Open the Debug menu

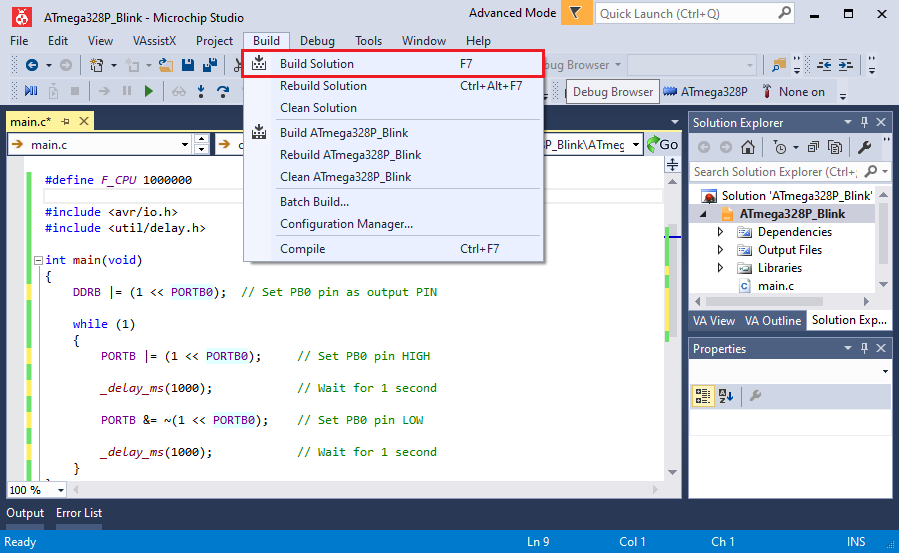click(317, 41)
